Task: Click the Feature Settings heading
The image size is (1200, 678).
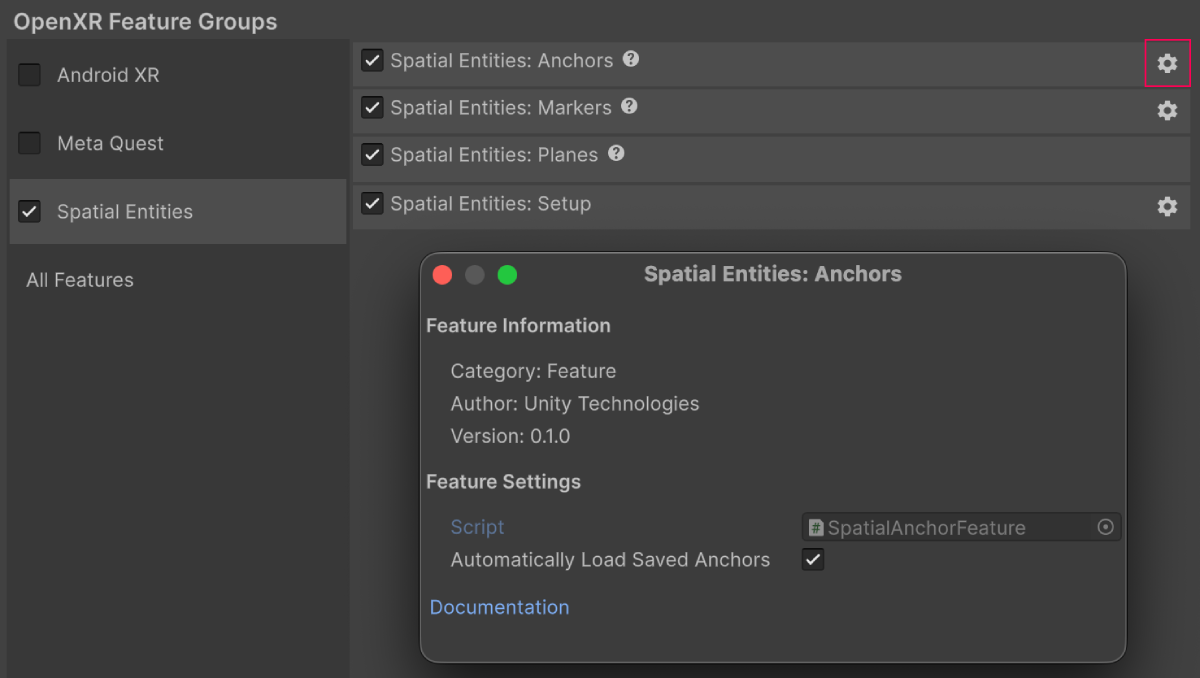Action: (503, 481)
